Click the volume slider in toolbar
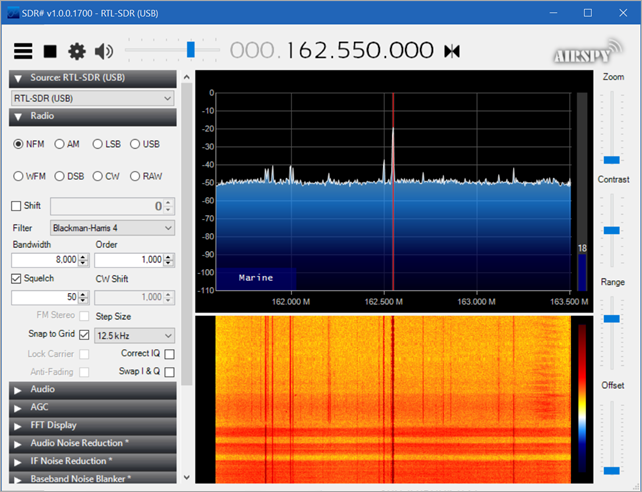The image size is (642, 492). 190,50
